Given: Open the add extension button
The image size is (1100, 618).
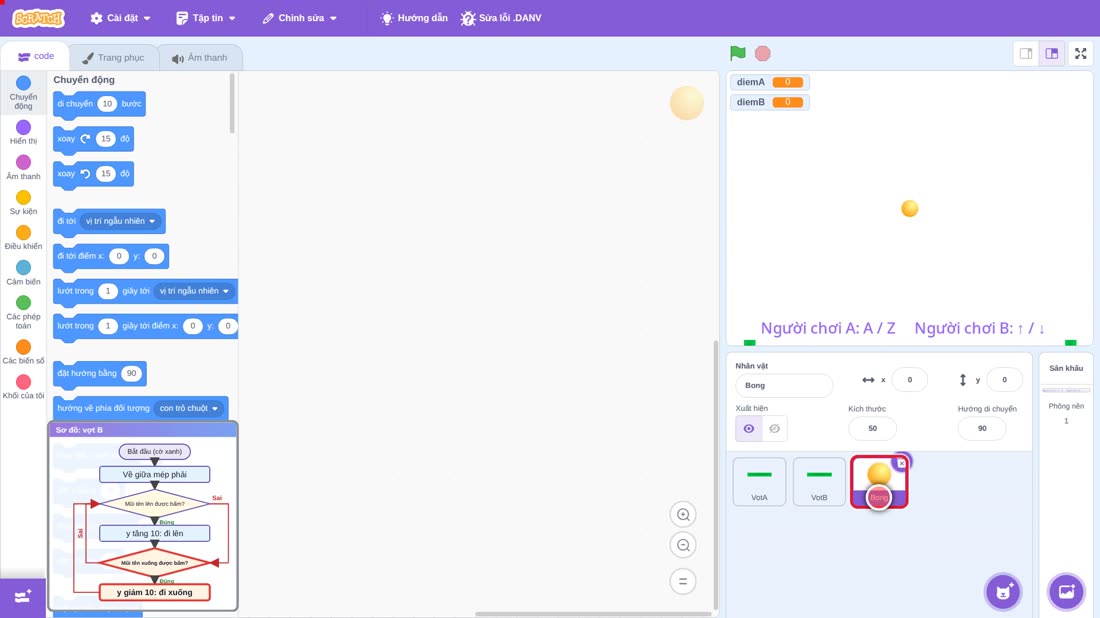Looking at the screenshot, I should pos(22,597).
